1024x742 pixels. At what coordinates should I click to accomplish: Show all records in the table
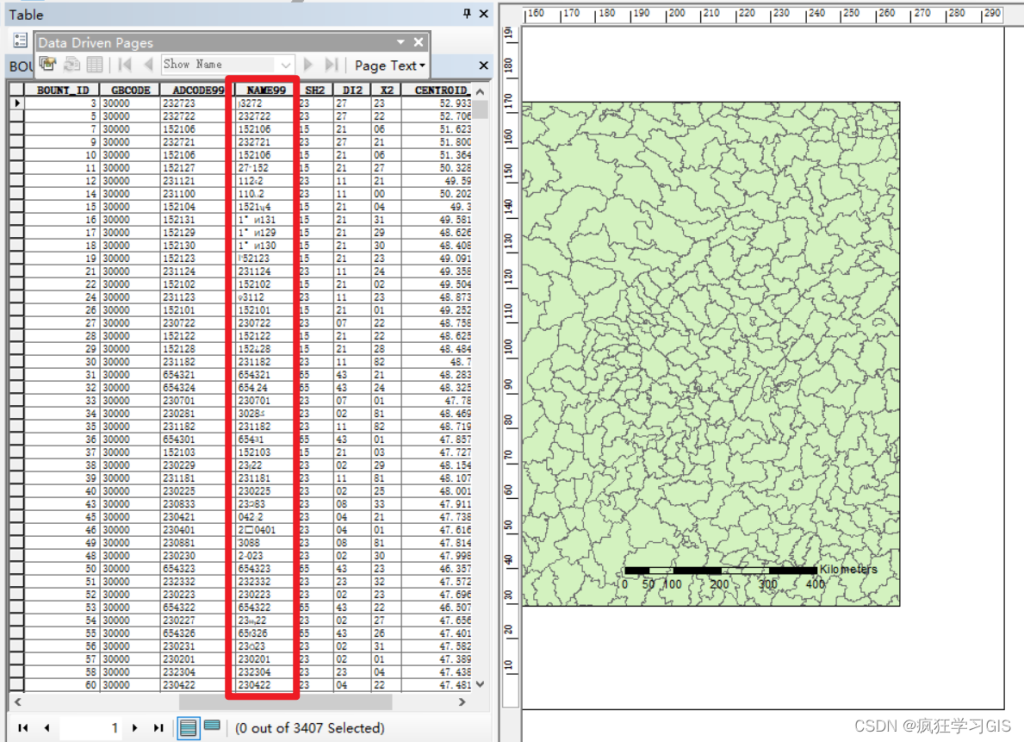pos(188,728)
